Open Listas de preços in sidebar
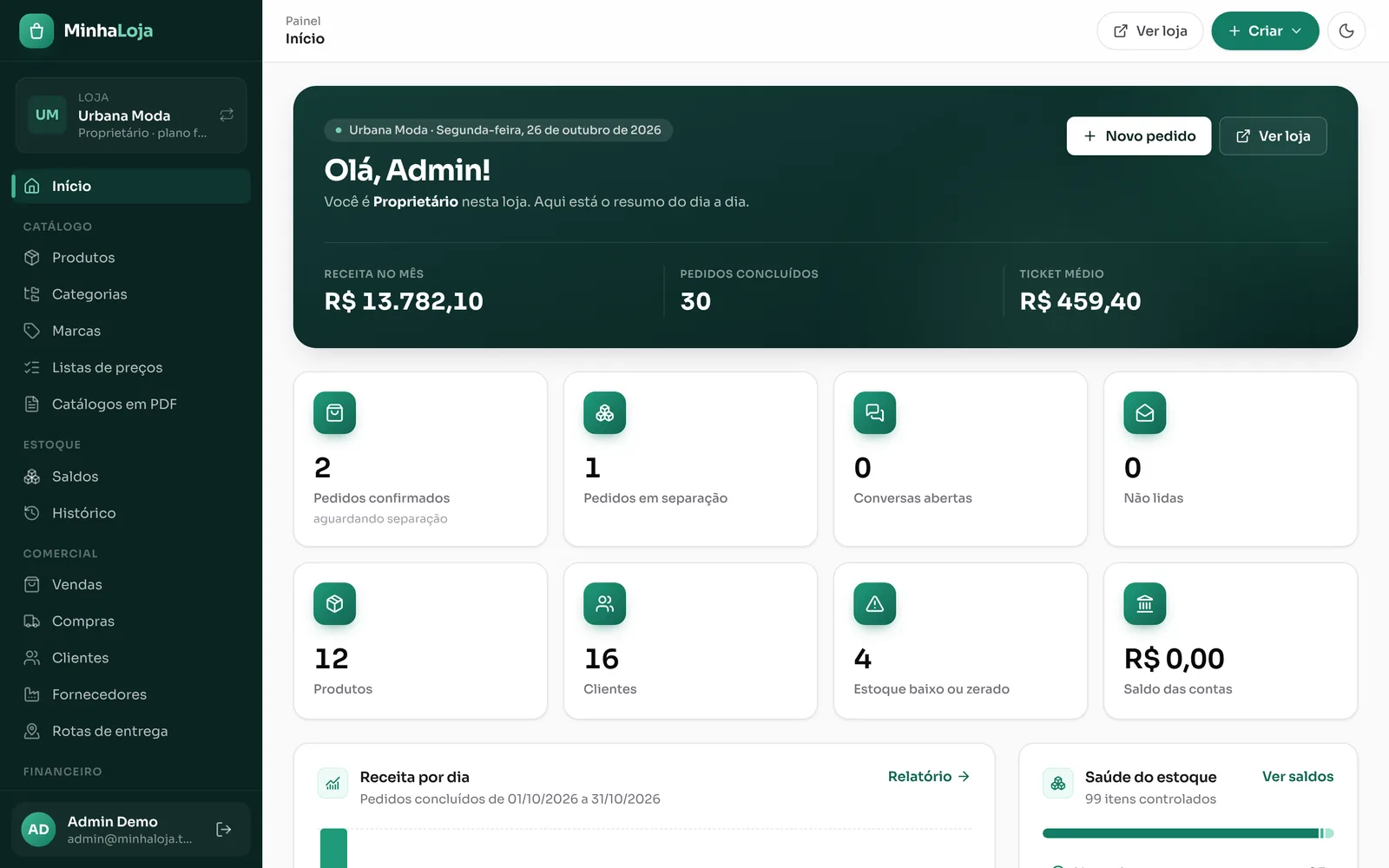 click(131, 367)
